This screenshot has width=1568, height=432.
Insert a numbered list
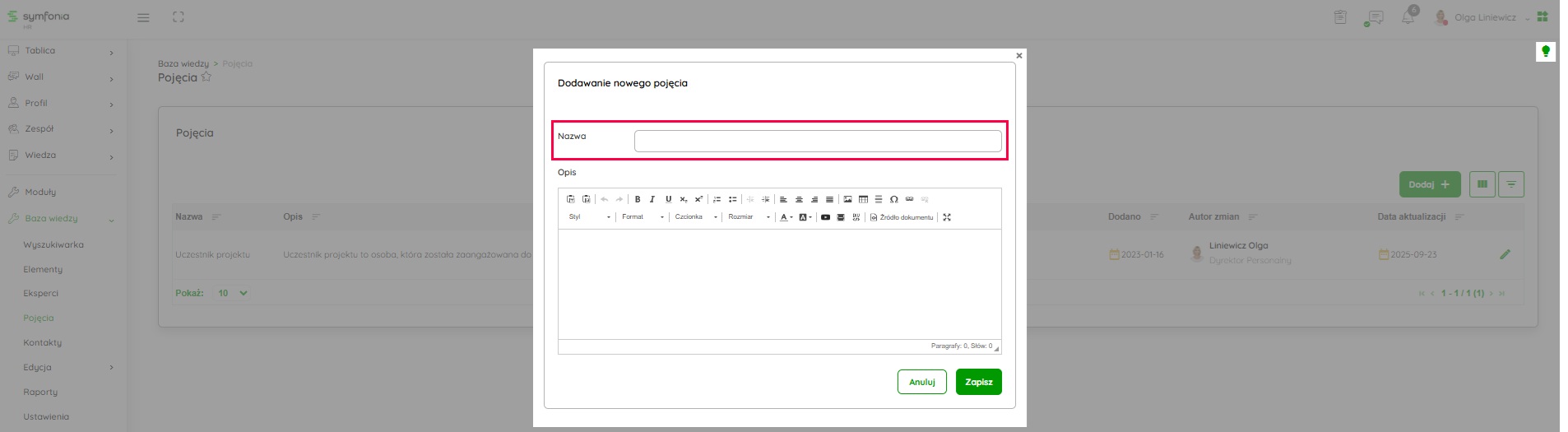point(717,199)
